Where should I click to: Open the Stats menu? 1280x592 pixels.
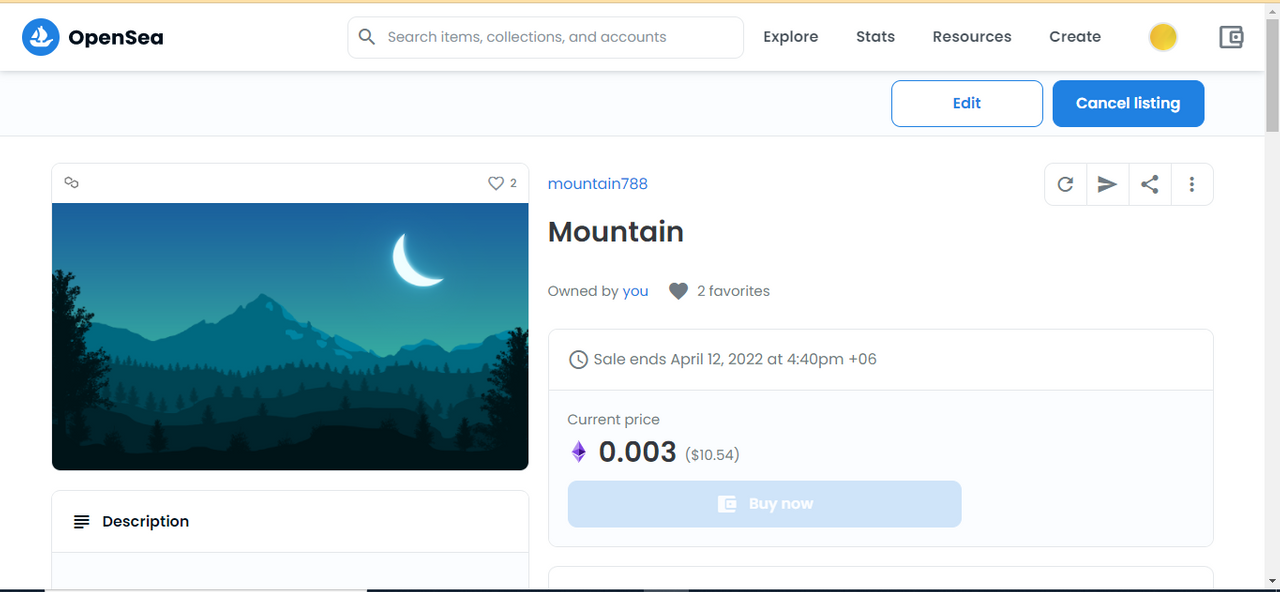pyautogui.click(x=875, y=37)
